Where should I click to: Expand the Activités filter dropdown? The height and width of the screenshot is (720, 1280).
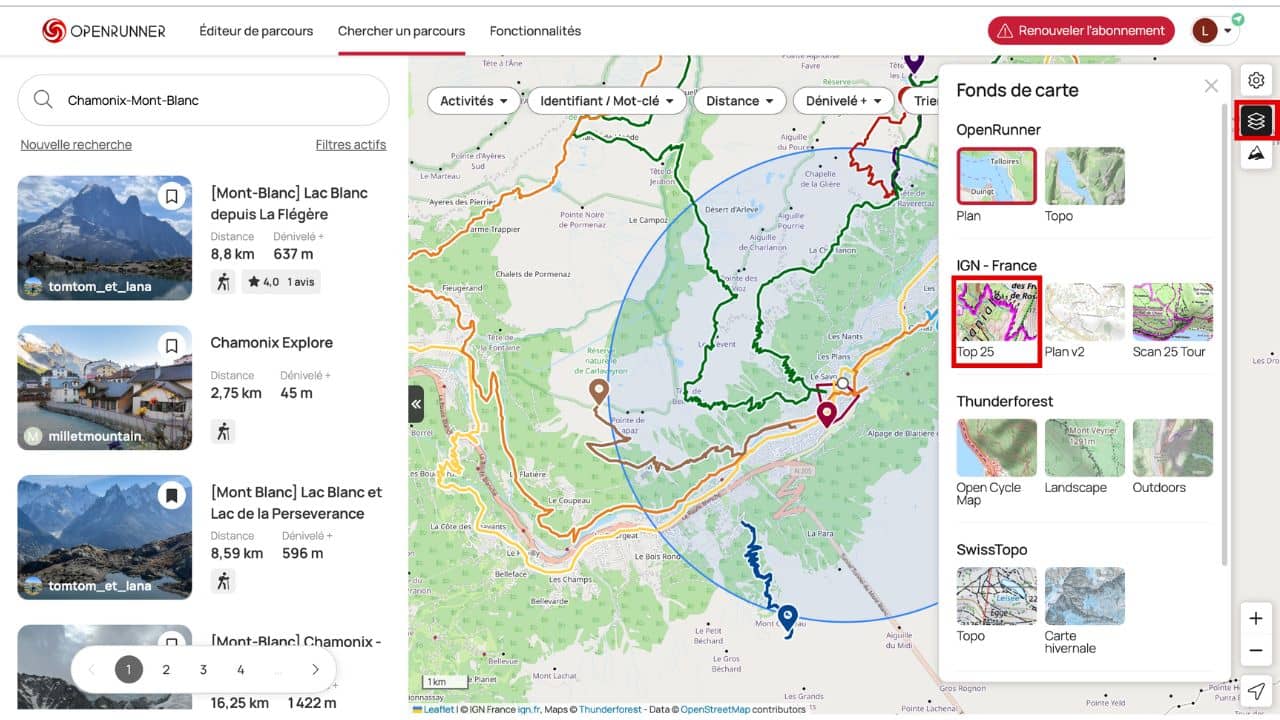[473, 101]
